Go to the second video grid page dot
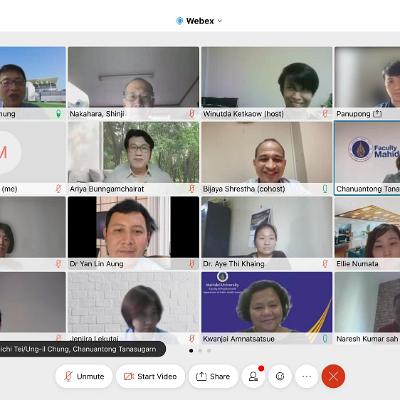The image size is (400, 400). point(200,351)
